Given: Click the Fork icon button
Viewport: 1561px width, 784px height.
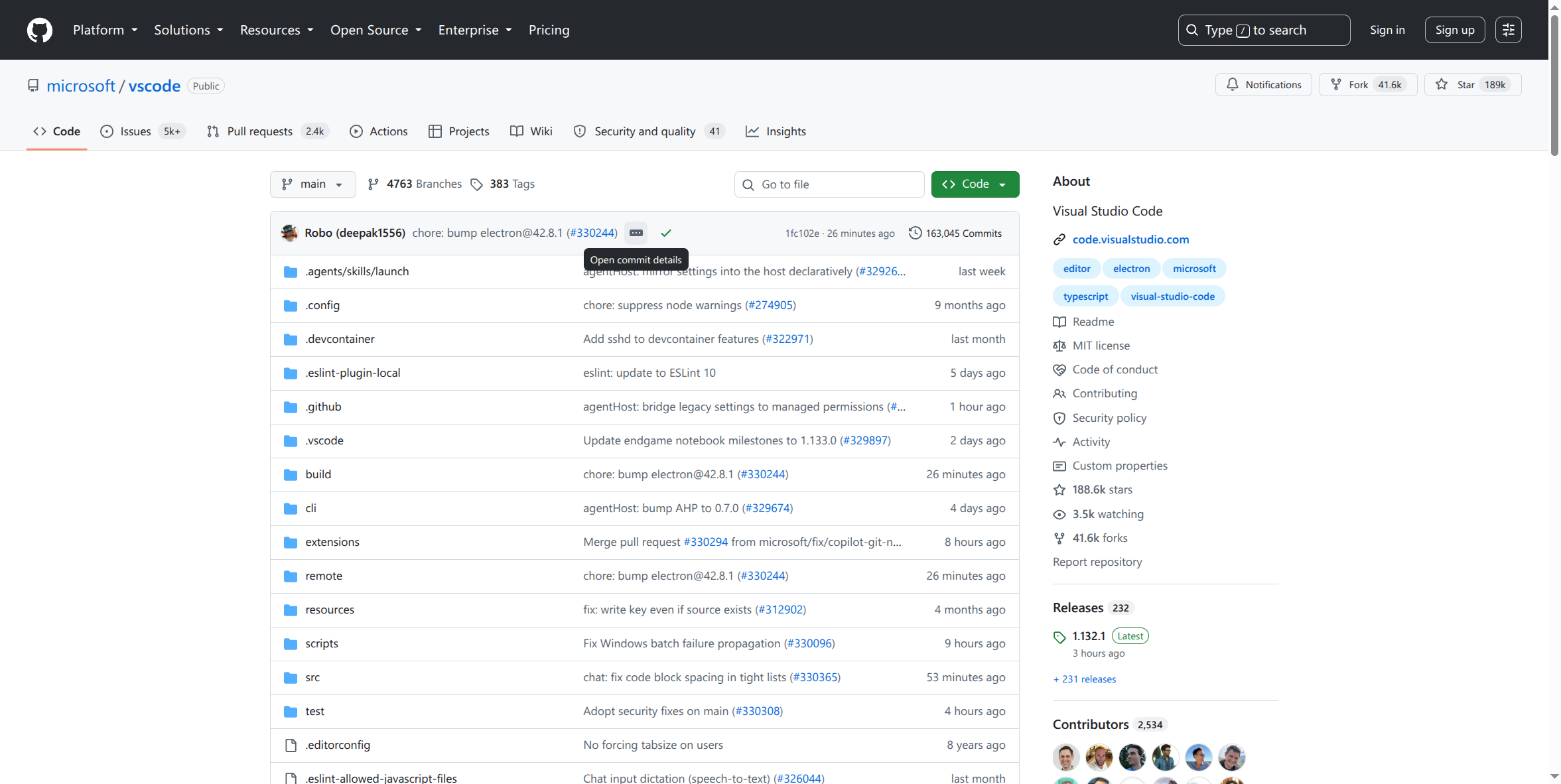Looking at the screenshot, I should click(1335, 85).
